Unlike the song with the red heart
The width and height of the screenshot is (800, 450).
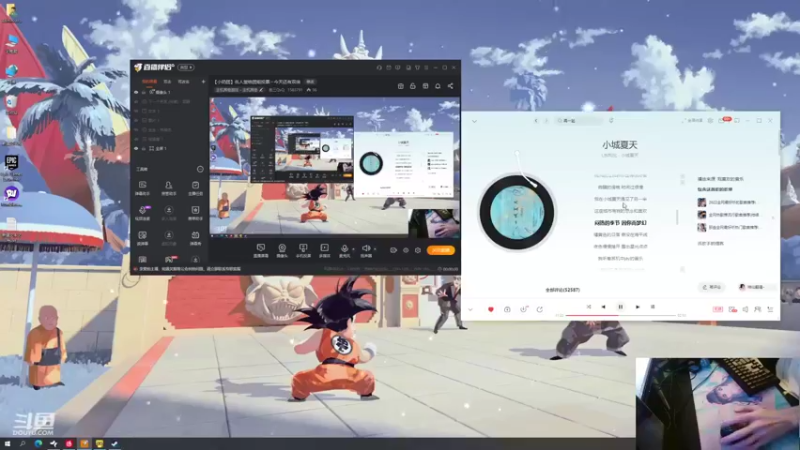491,309
